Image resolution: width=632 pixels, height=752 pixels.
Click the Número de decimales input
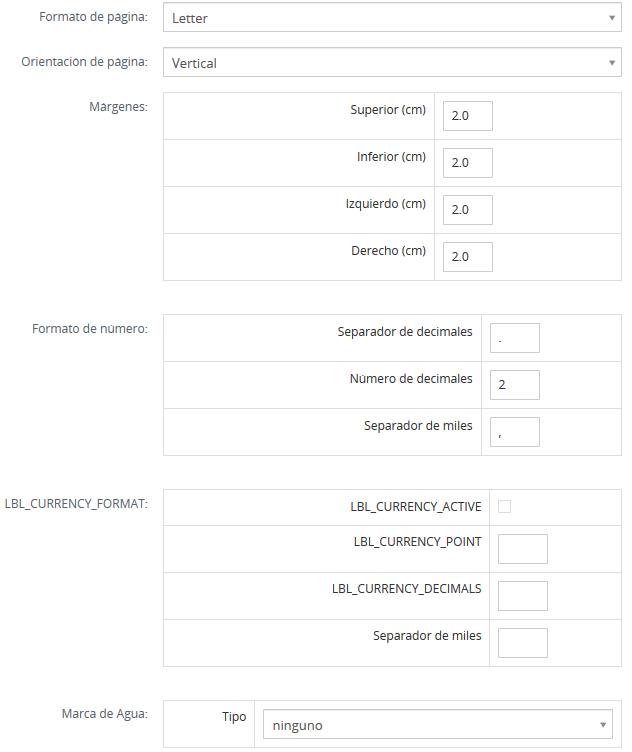[514, 385]
